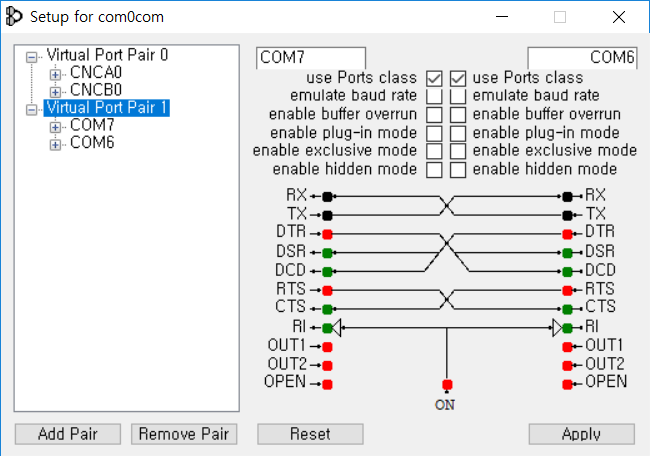Enable plug-in mode for COM6
Screen dimensions: 650x456
(x=458, y=133)
